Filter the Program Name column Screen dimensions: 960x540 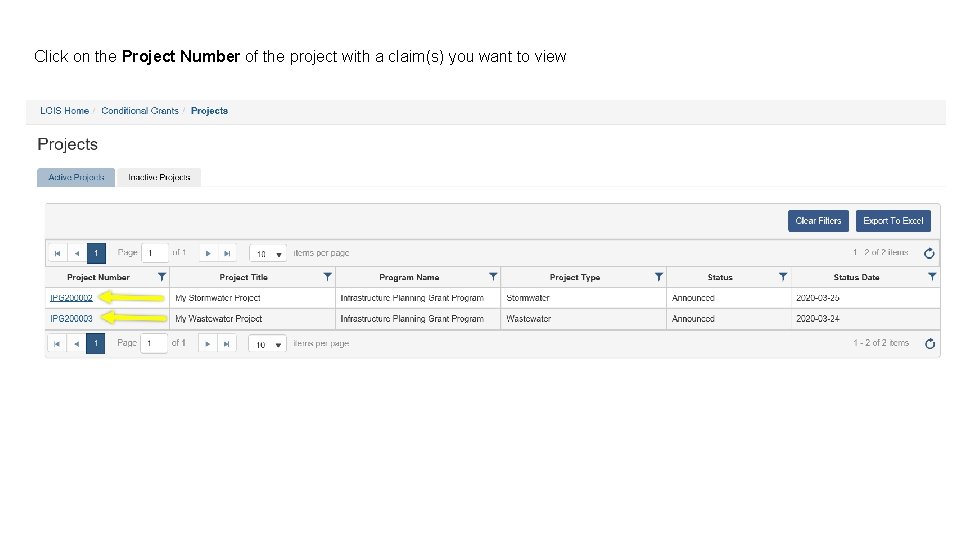point(493,277)
